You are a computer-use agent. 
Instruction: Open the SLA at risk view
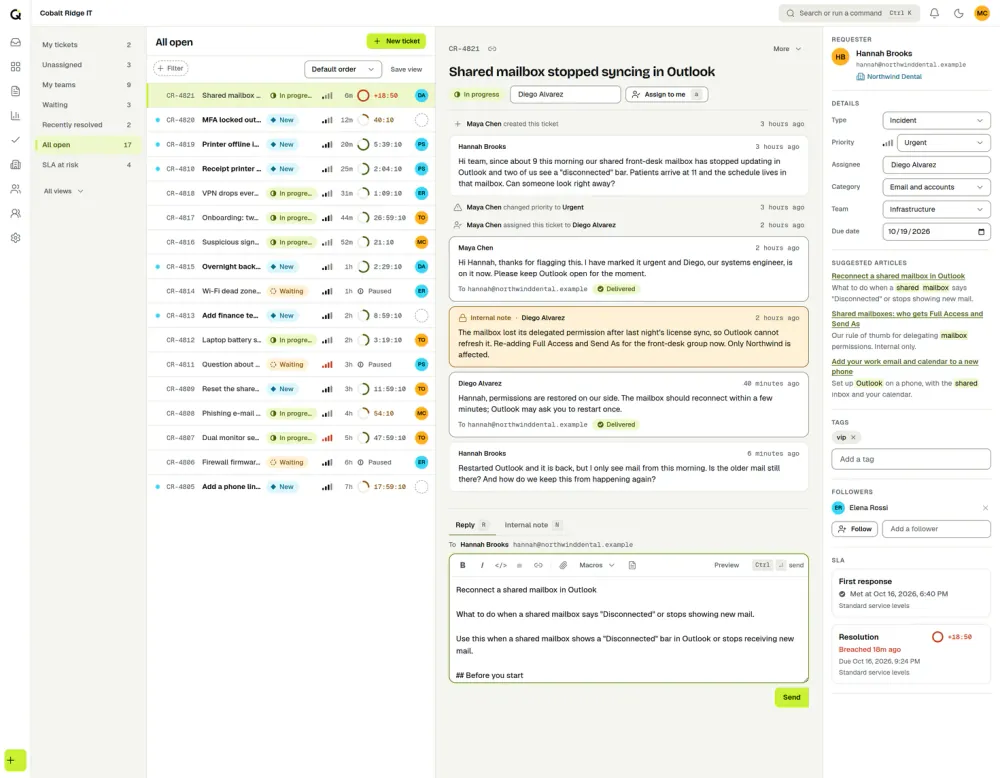pos(86,165)
